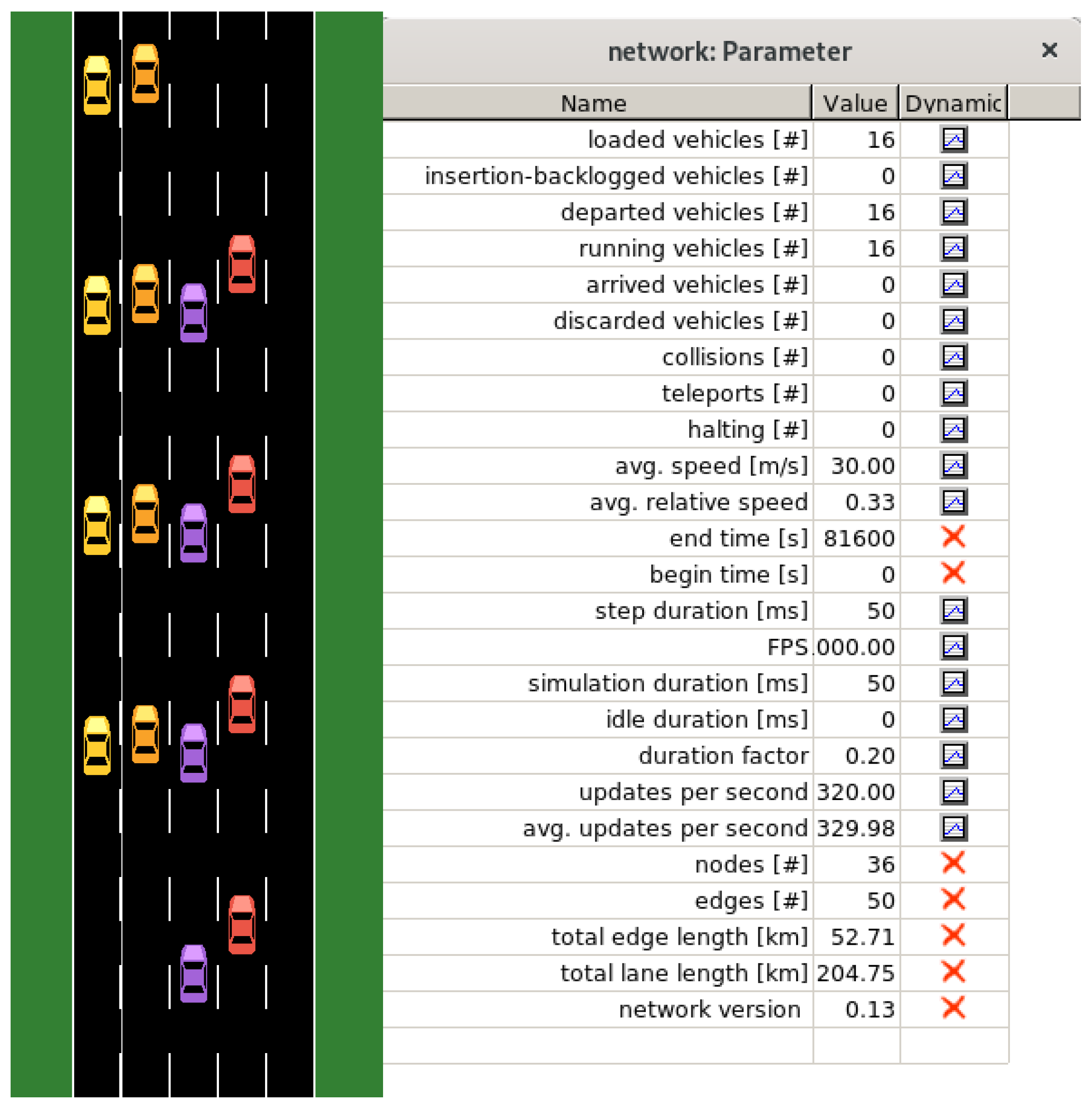1092x1113 pixels.
Task: Open tracker chart for departed vehicles
Action: click(953, 212)
